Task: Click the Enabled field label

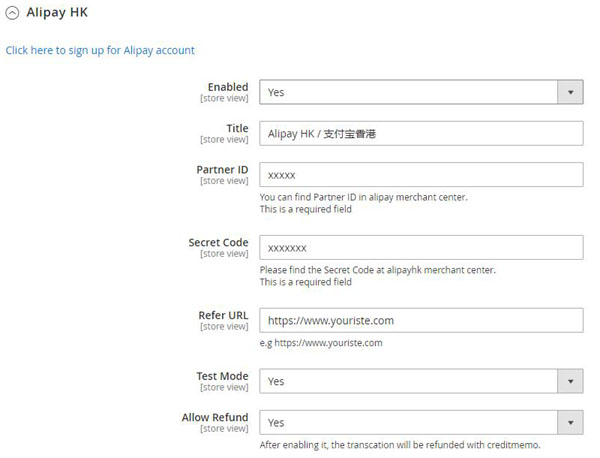Action: coord(227,87)
